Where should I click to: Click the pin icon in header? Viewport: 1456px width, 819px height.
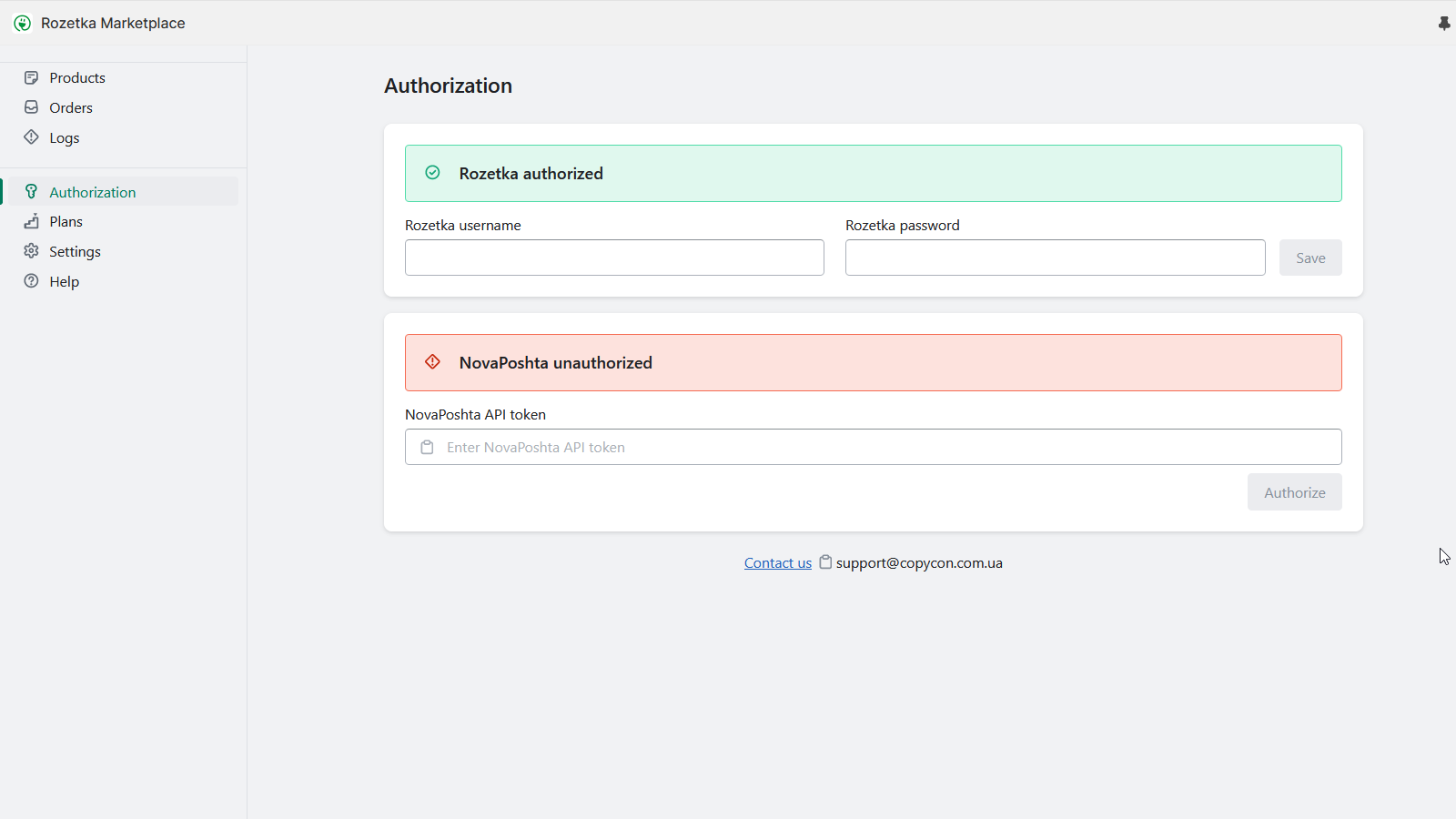coord(1444,23)
